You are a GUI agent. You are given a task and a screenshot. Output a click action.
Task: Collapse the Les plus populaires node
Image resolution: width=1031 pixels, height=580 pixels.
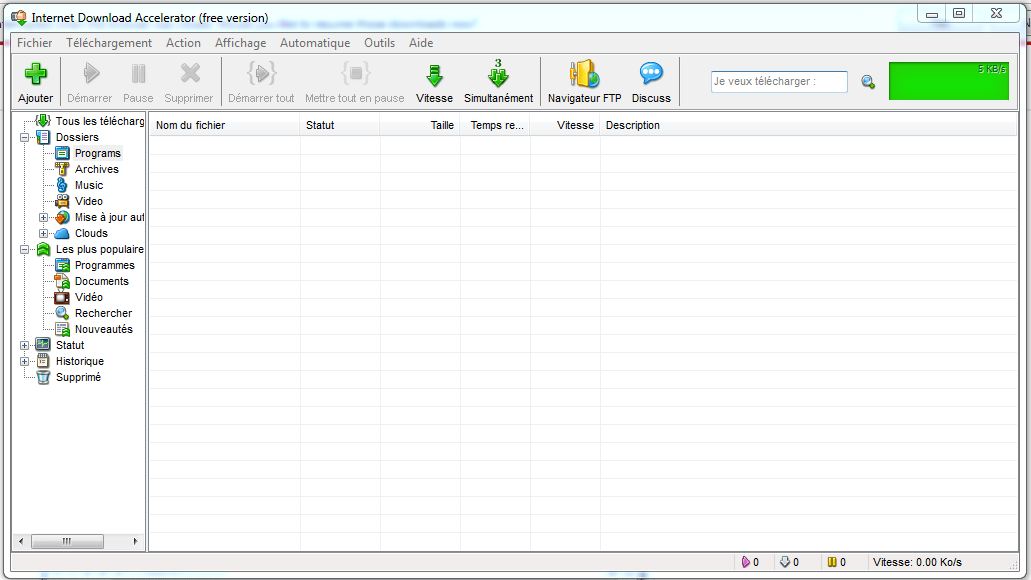click(24, 249)
